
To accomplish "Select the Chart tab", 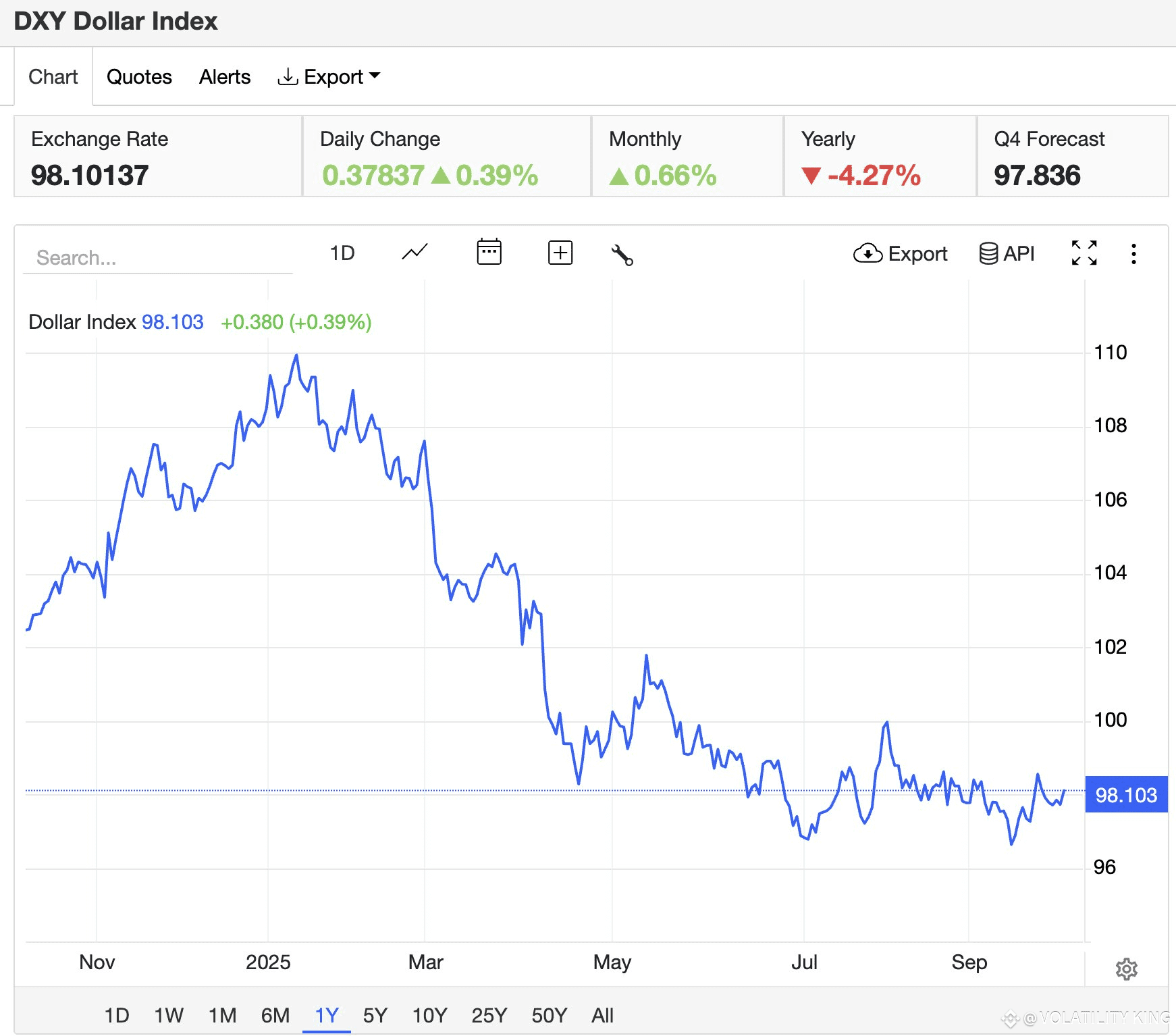I will pyautogui.click(x=53, y=77).
